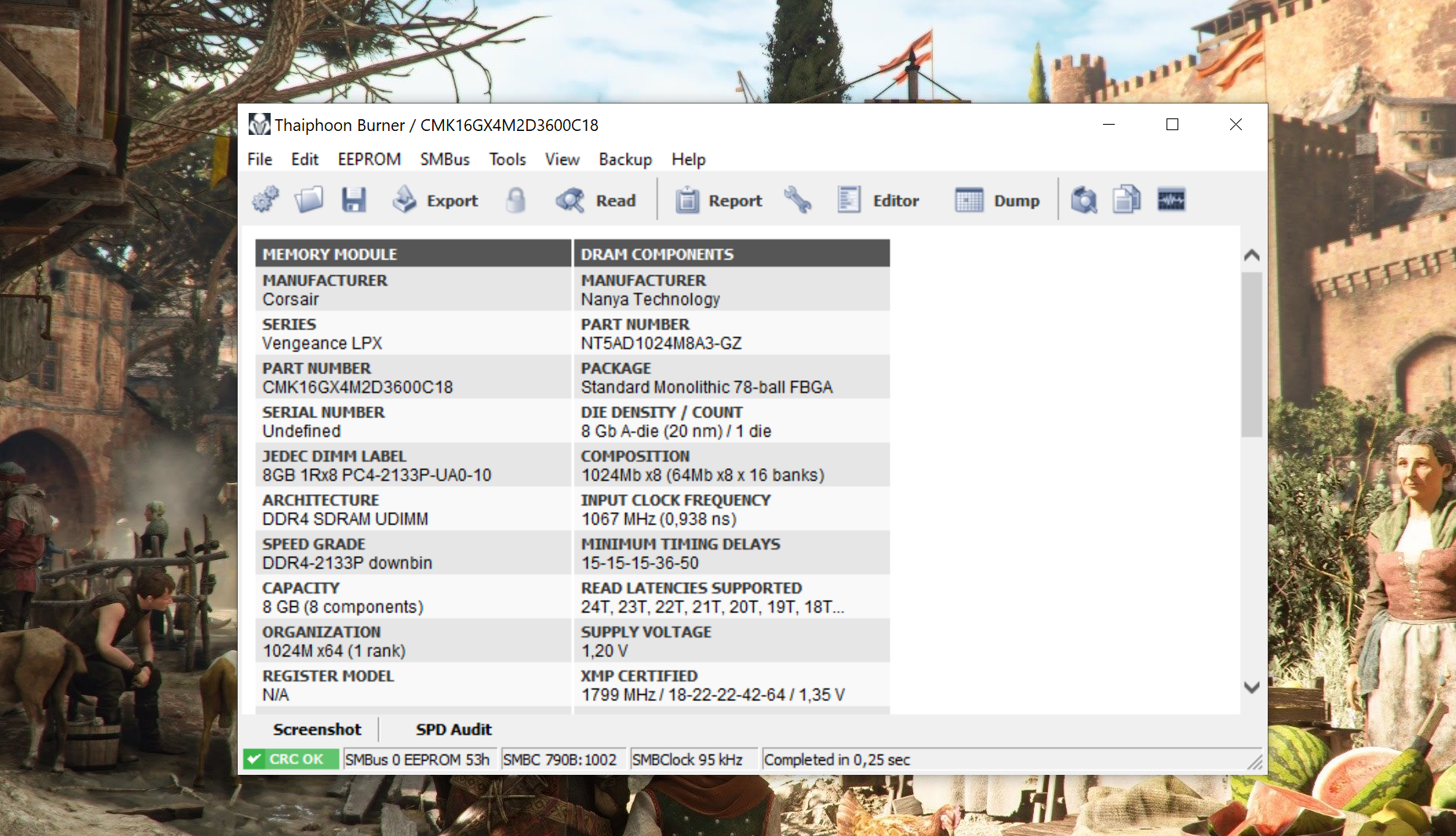Click the open folder toolbar icon
The width and height of the screenshot is (1456, 836).
[309, 200]
